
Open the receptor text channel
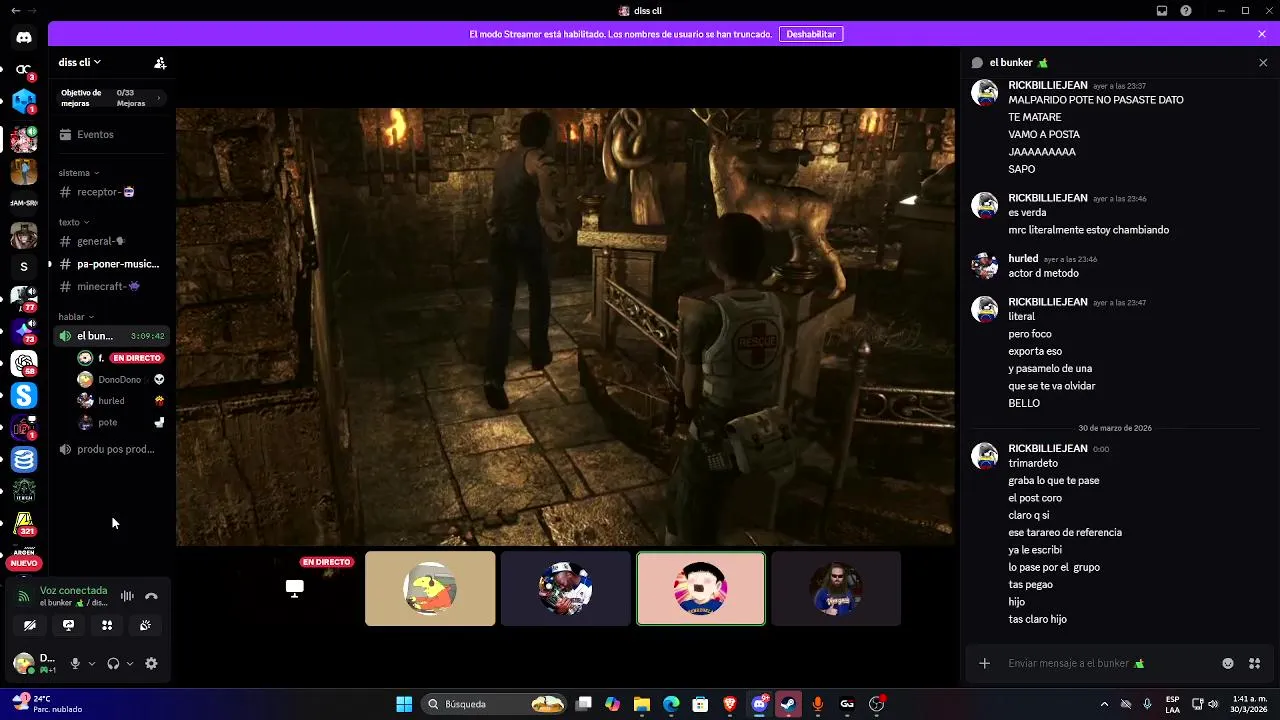click(x=111, y=192)
